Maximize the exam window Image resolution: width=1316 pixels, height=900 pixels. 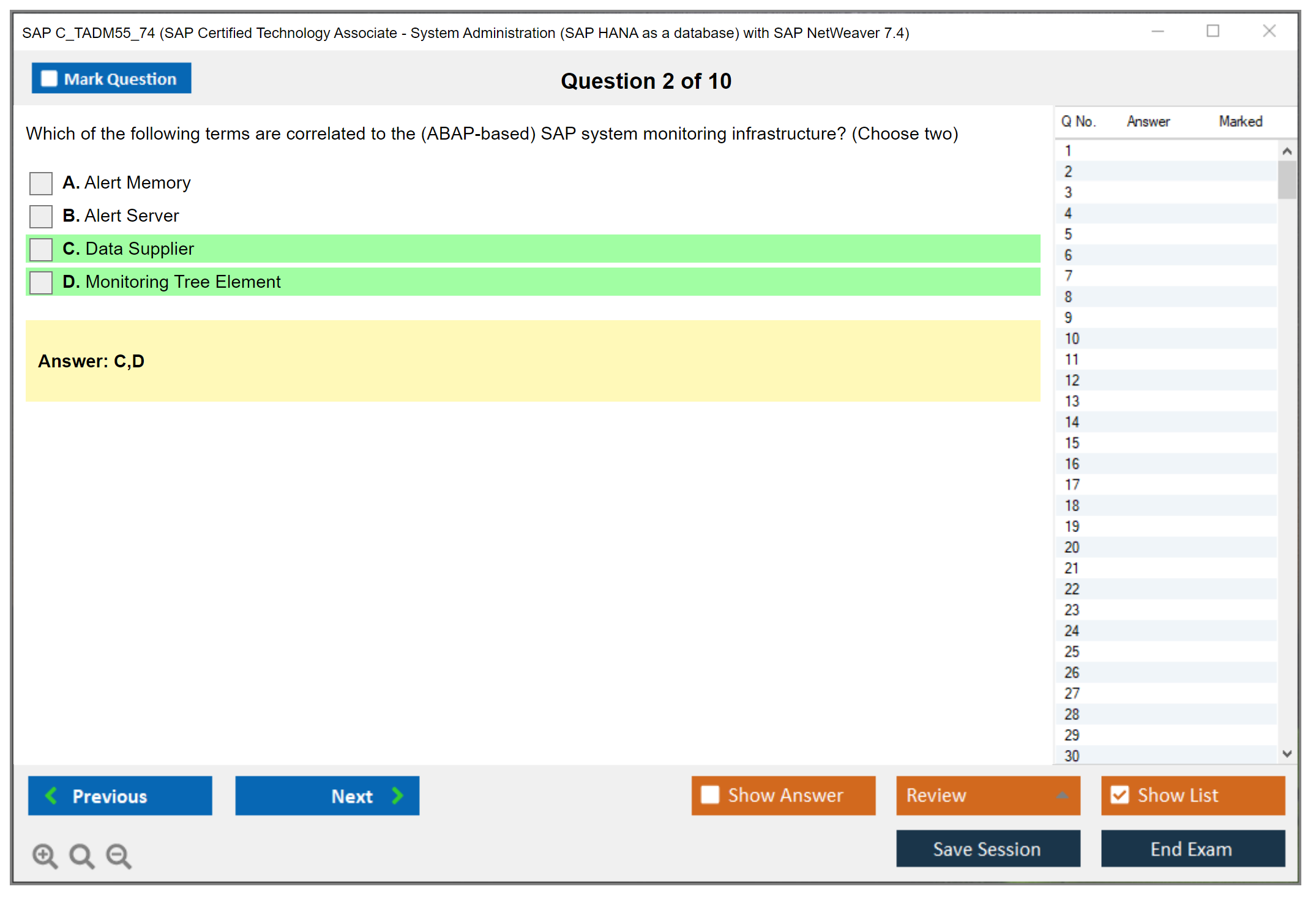(1213, 31)
